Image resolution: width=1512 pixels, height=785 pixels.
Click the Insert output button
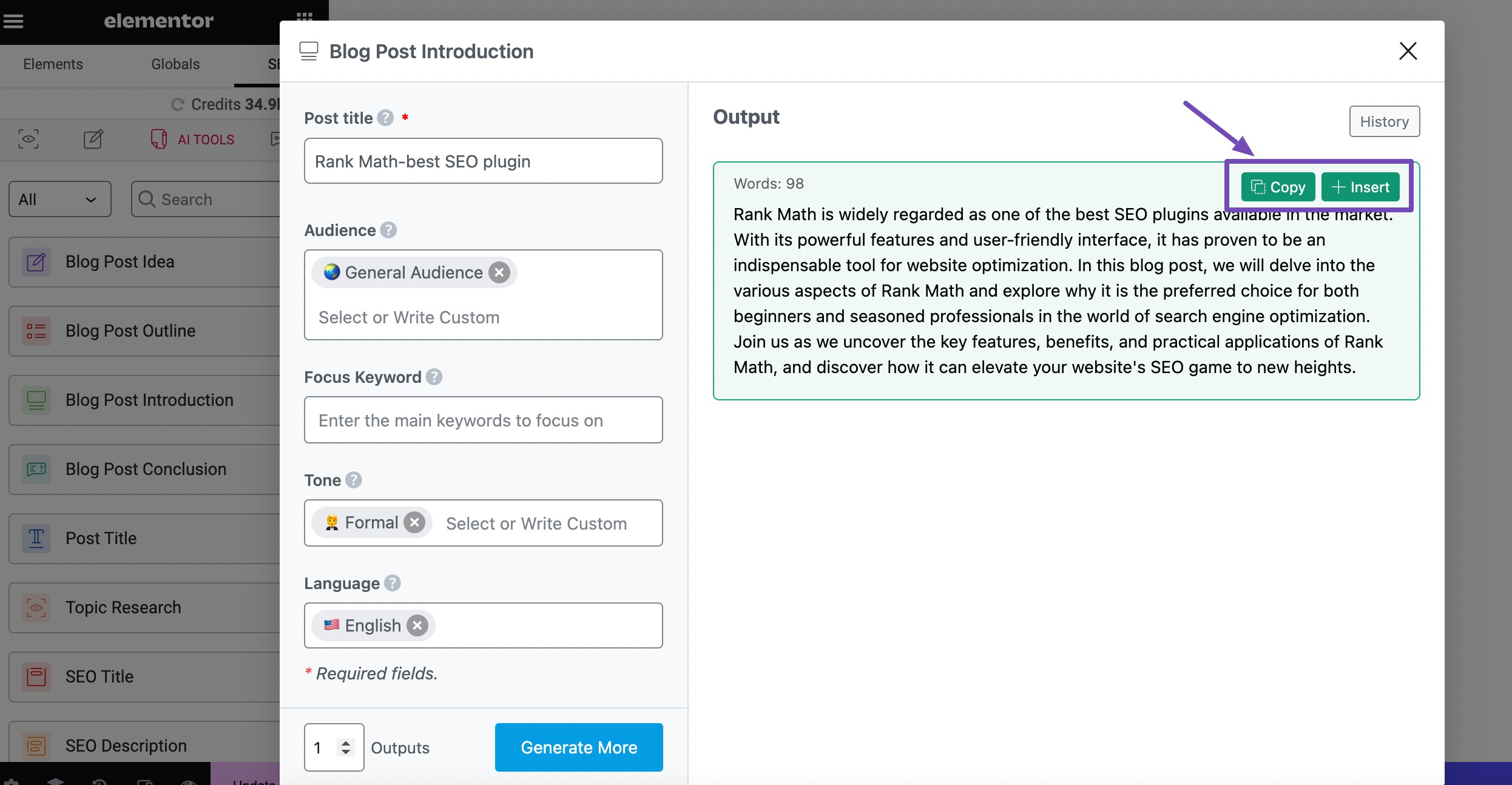1361,186
